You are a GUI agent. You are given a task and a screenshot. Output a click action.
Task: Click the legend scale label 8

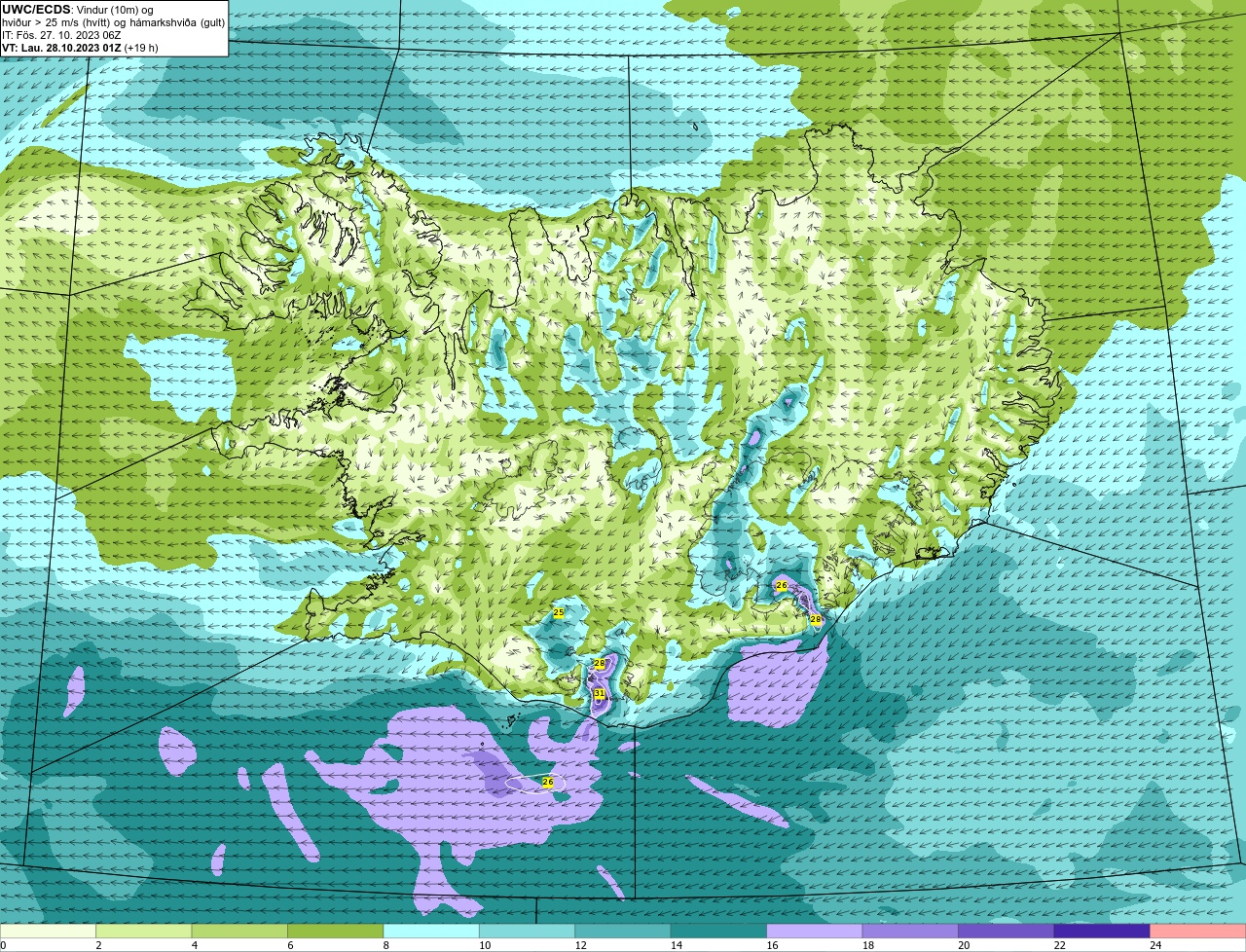(387, 945)
